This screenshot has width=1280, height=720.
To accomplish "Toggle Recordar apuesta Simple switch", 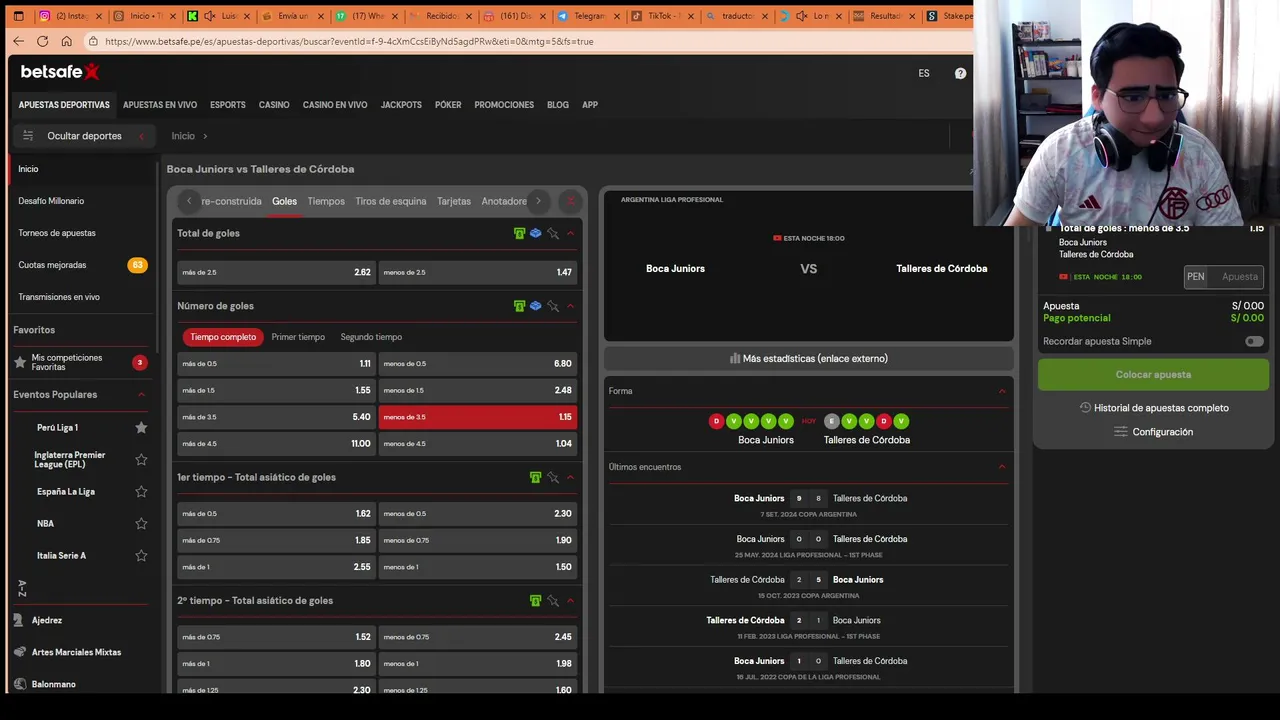I will (x=1254, y=342).
